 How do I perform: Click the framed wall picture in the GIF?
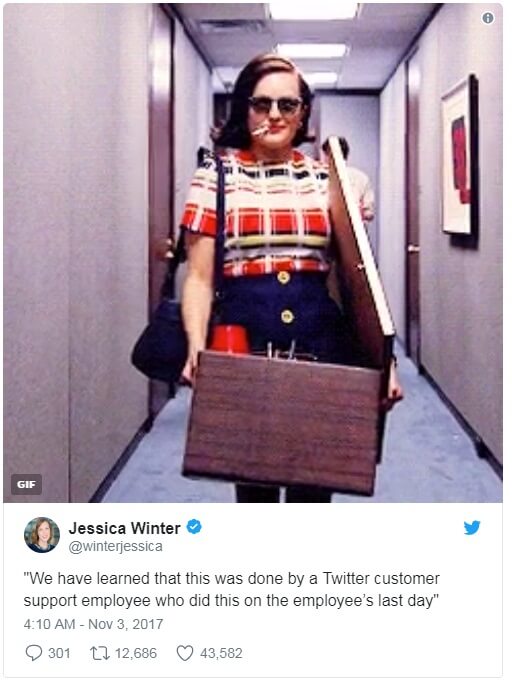460,155
